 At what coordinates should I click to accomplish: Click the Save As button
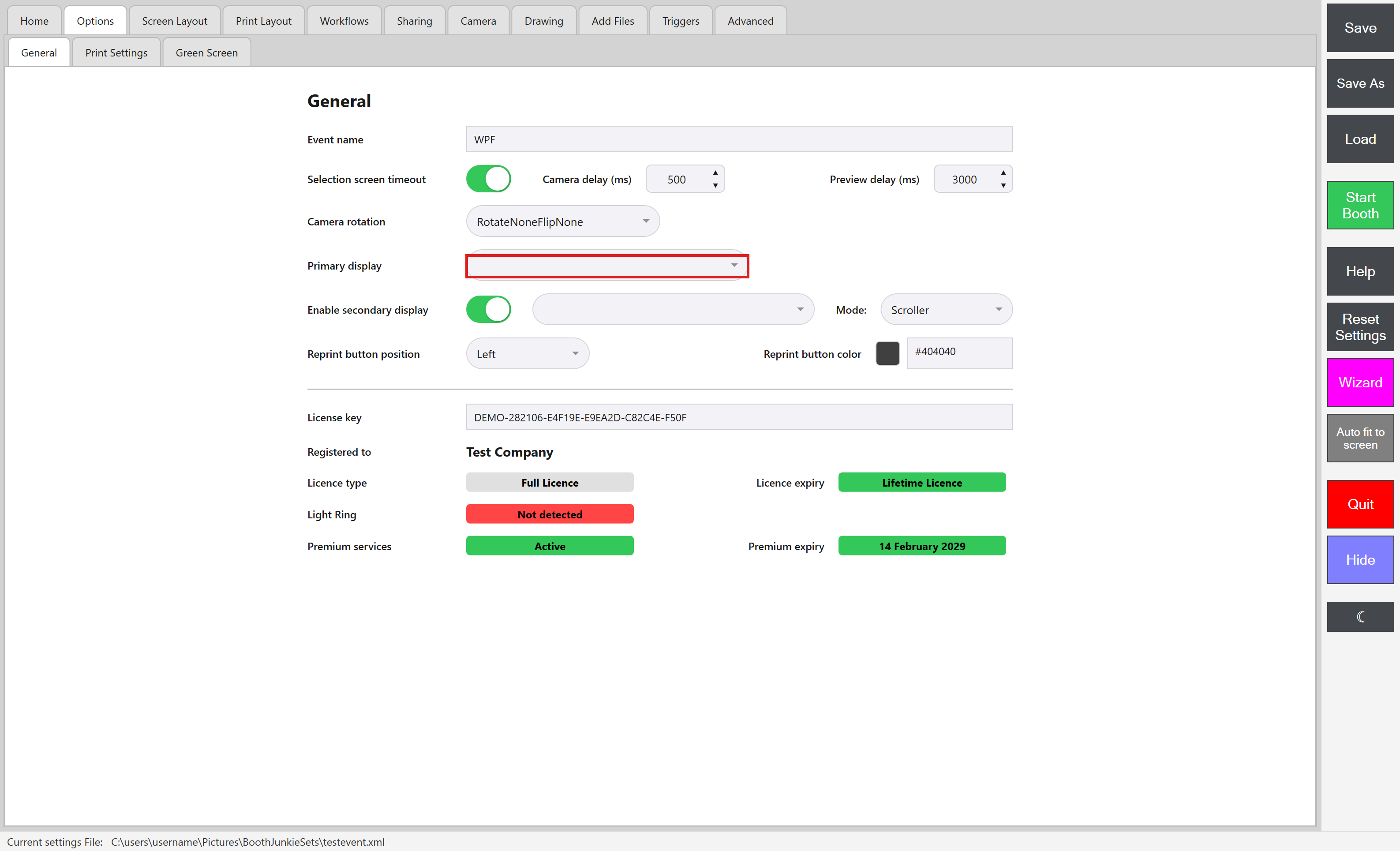(x=1360, y=83)
